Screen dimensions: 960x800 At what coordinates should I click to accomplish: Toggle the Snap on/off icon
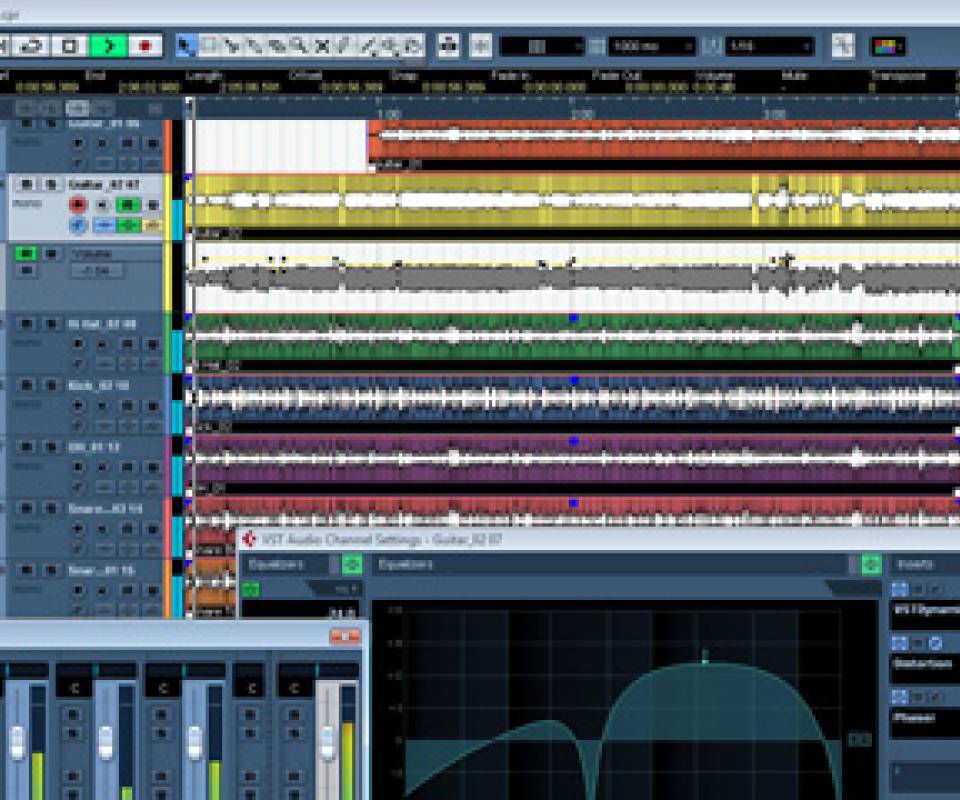480,46
